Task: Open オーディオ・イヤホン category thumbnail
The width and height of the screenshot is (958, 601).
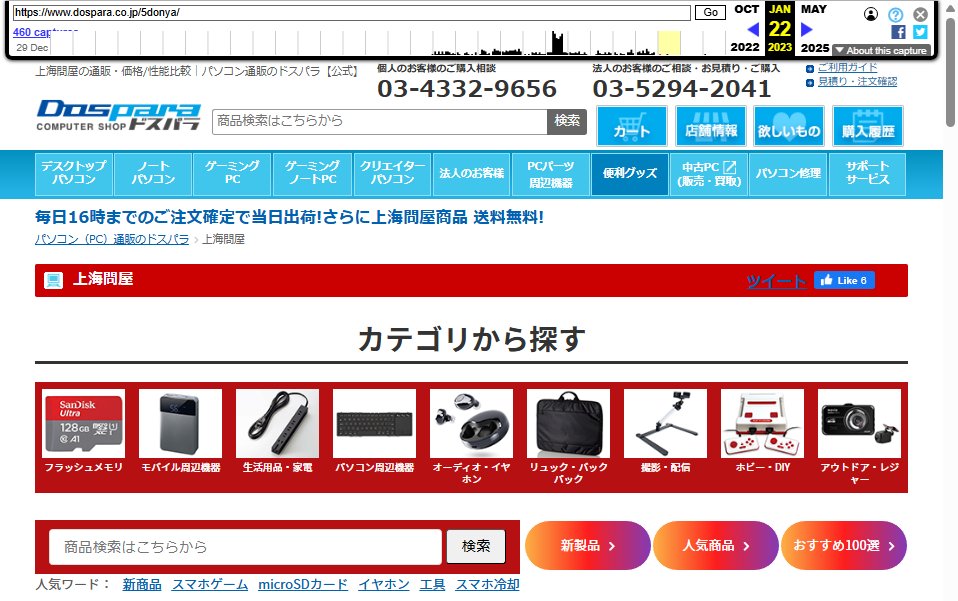Action: coord(471,423)
